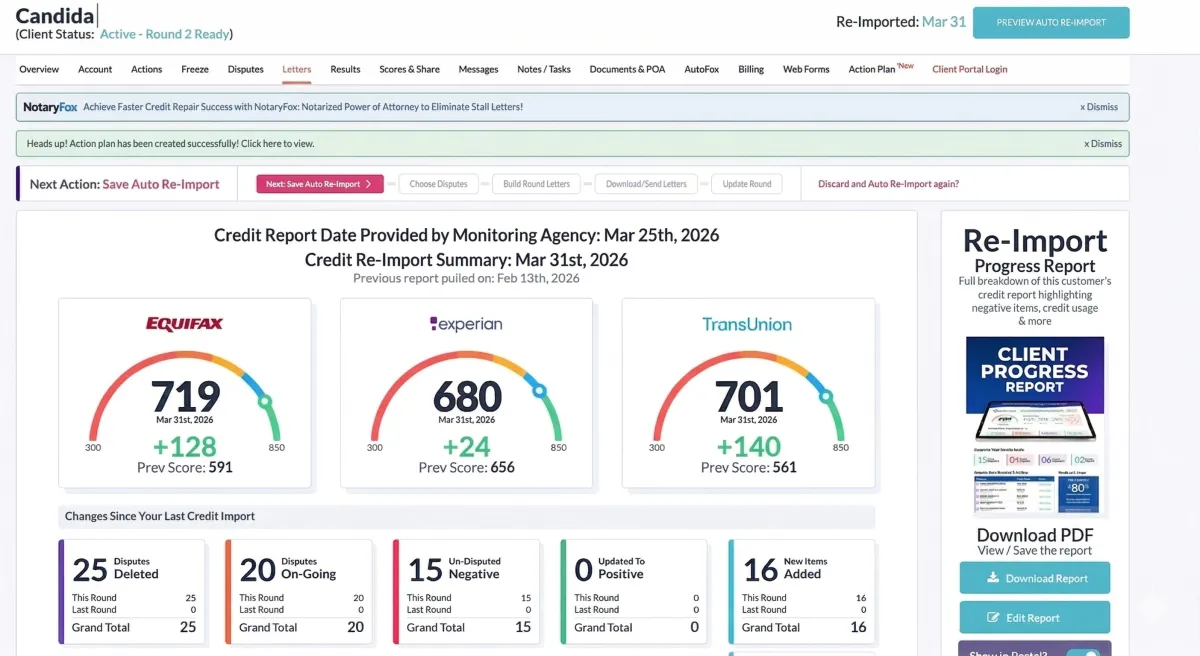Click the Disputes Deleted summary card
Viewport: 1200px width, 656px height.
(132, 591)
